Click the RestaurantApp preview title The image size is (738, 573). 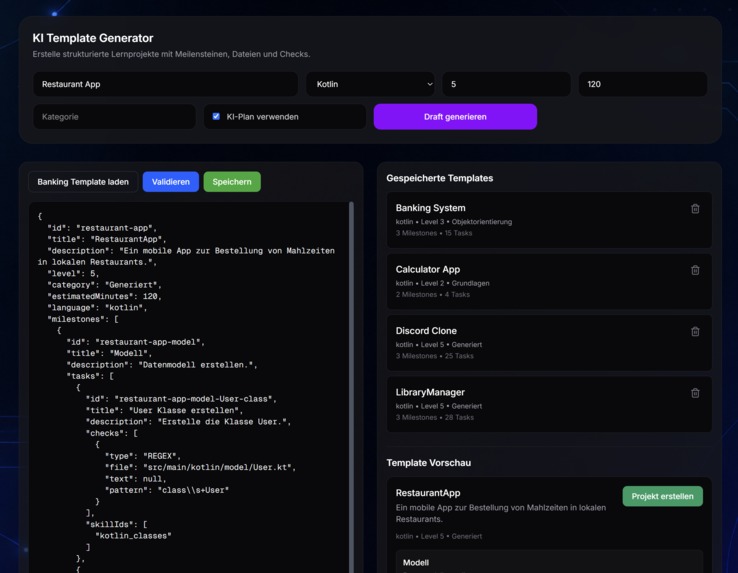[x=428, y=493]
